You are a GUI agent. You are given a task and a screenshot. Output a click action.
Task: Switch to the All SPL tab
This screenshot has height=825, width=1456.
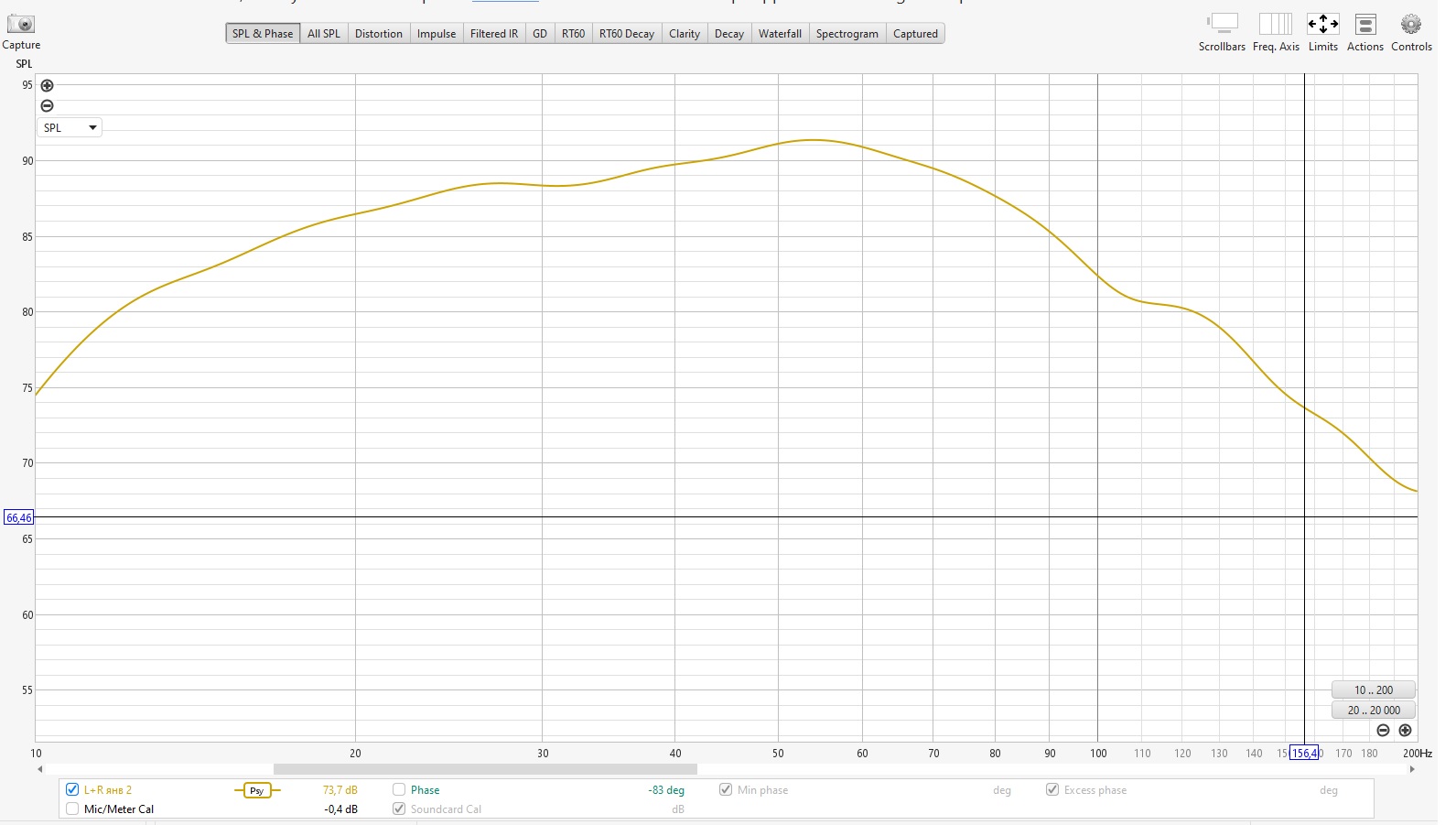coord(324,34)
